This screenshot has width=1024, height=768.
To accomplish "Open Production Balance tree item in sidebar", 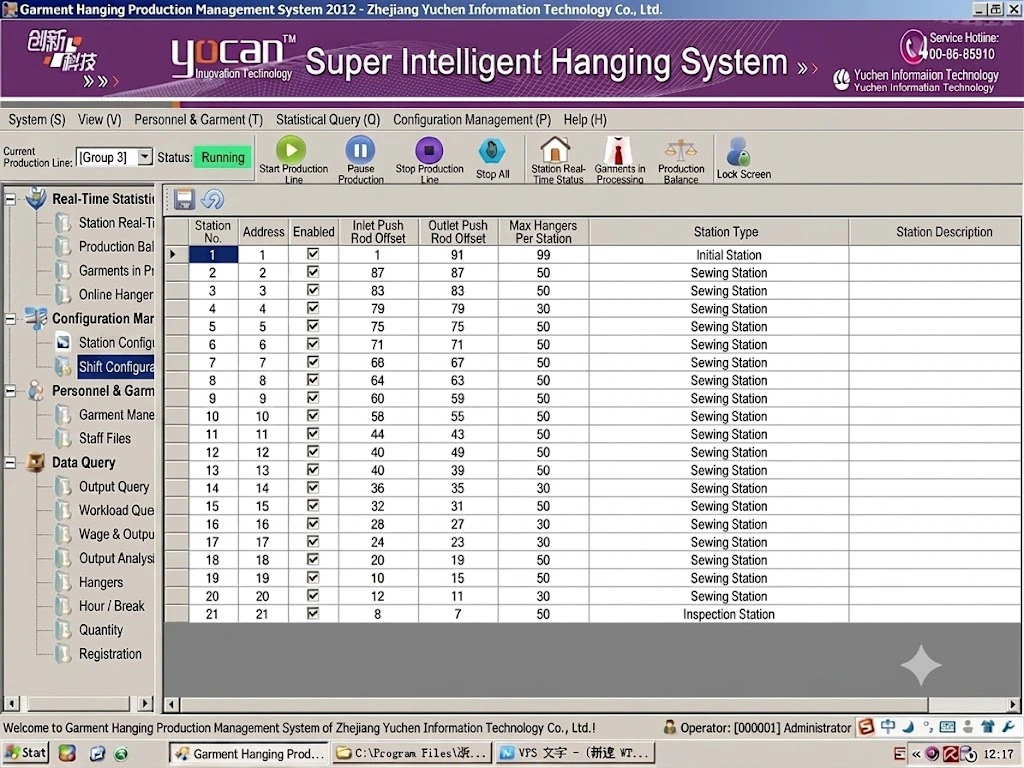I will coord(116,246).
